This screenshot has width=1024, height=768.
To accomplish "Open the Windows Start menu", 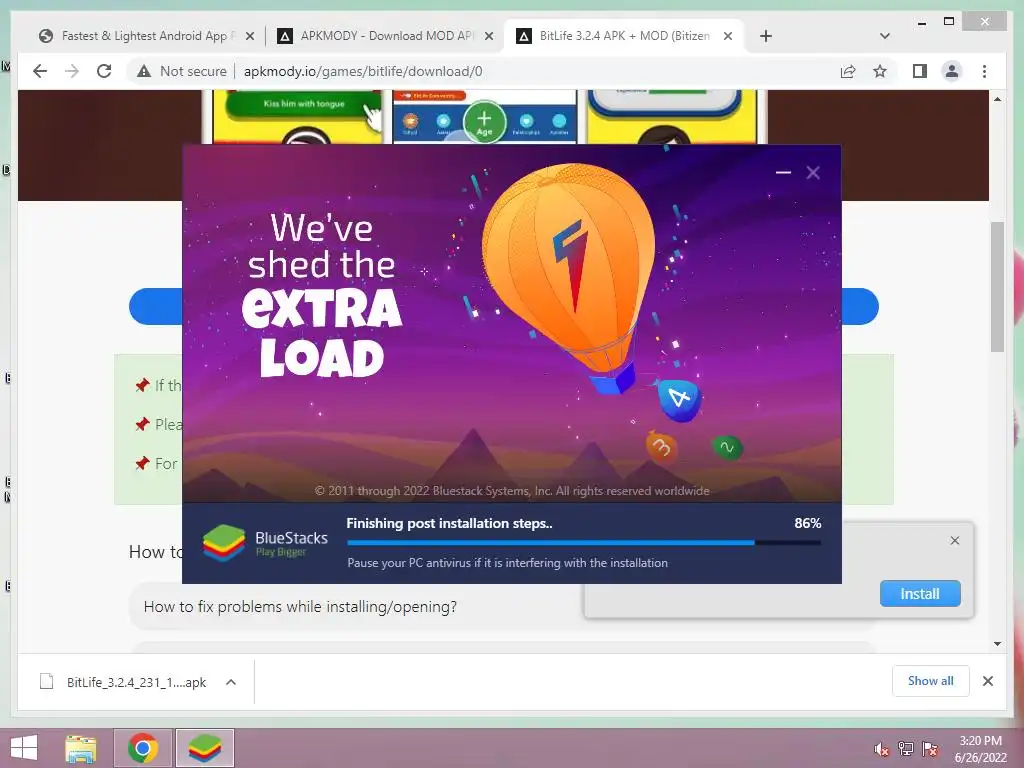I will tap(24, 748).
